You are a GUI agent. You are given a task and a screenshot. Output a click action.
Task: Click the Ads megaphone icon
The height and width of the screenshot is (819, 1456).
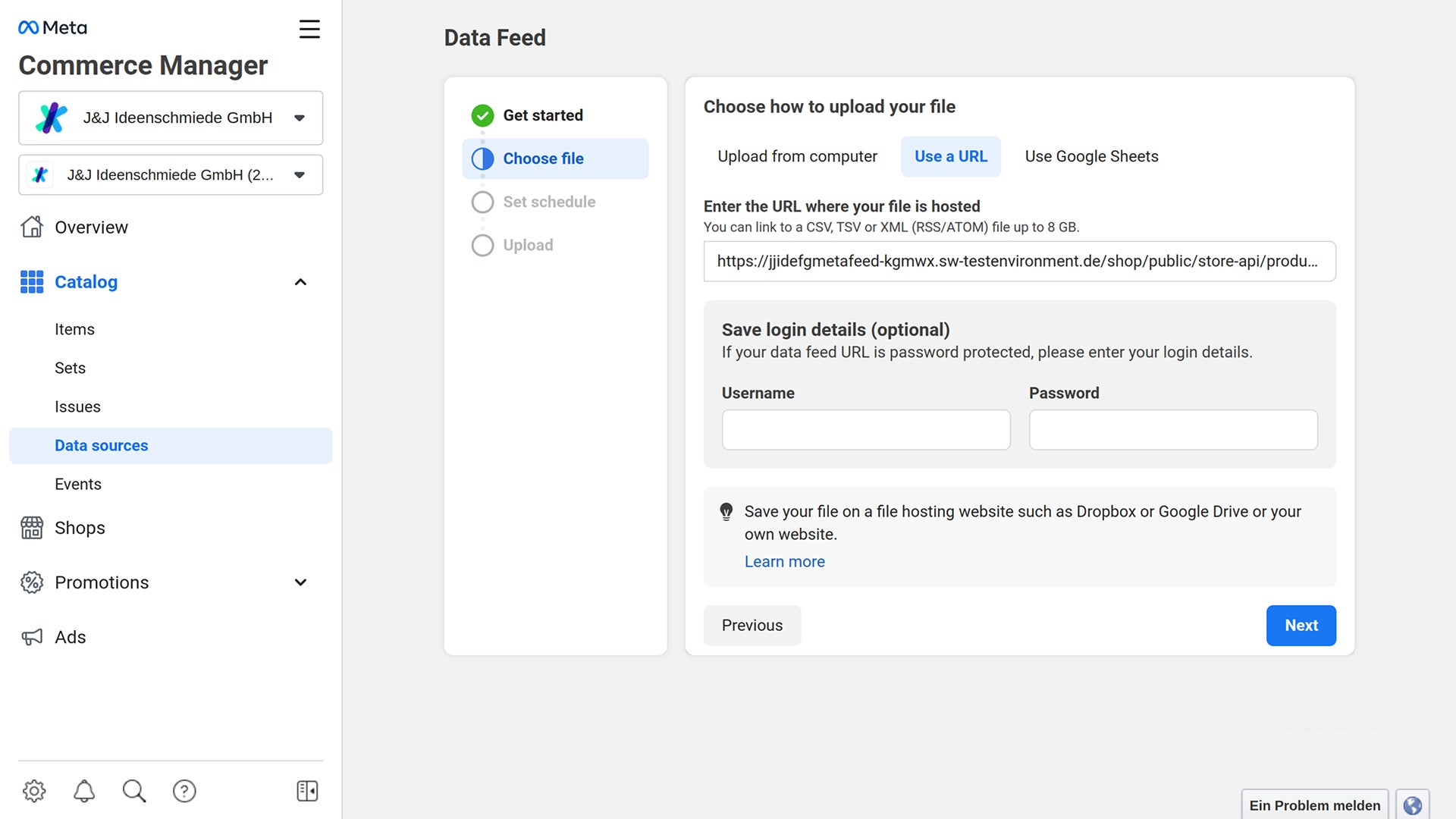tap(32, 637)
